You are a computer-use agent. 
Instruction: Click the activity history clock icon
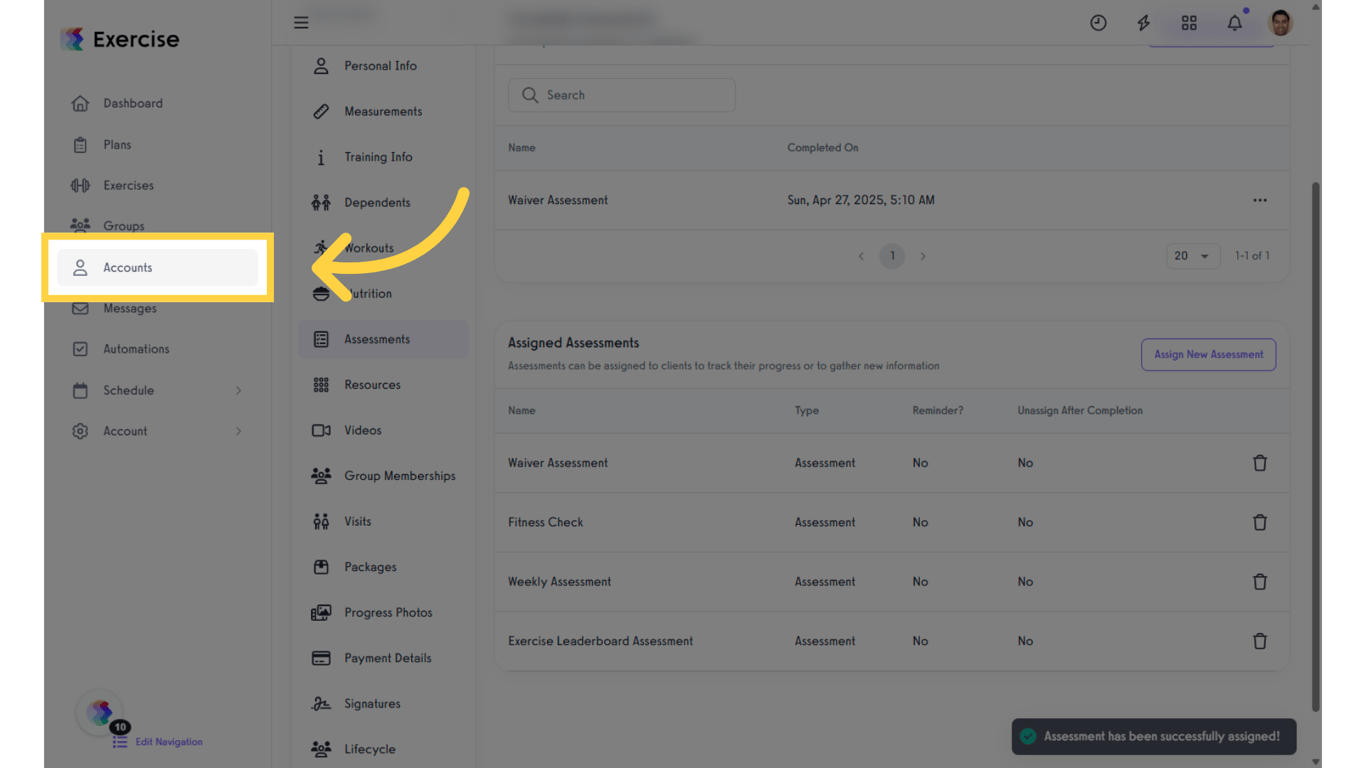[x=1098, y=22]
